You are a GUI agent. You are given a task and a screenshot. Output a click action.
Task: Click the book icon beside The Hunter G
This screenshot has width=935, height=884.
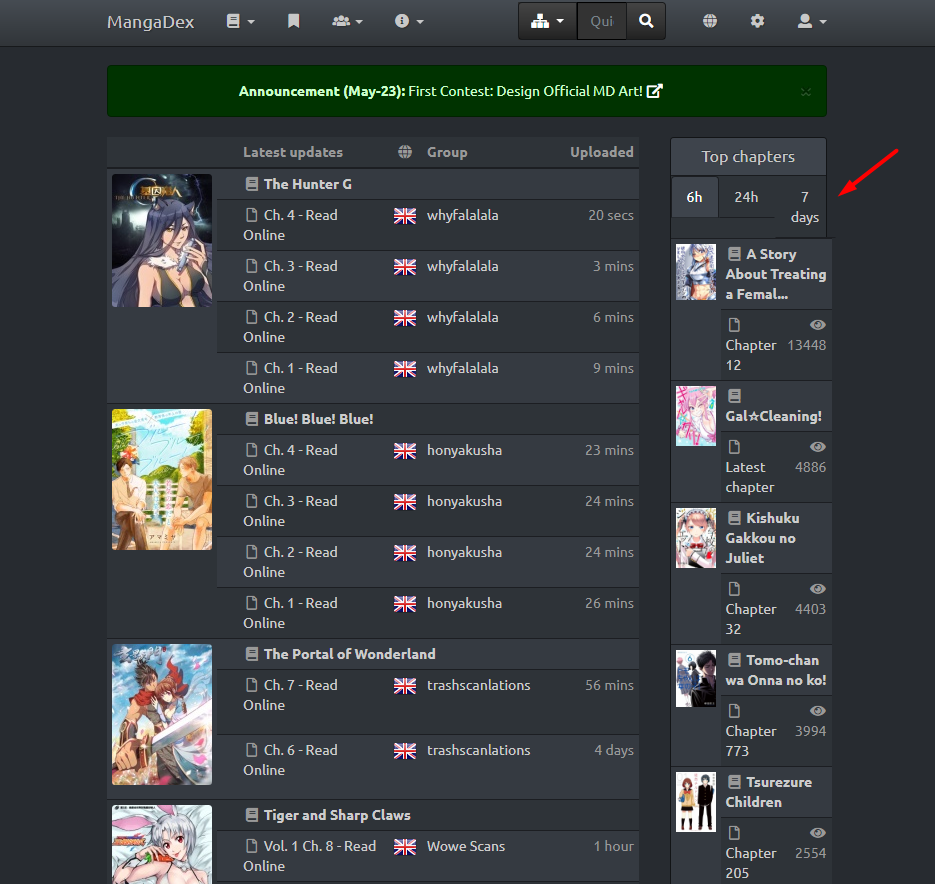[x=252, y=184]
